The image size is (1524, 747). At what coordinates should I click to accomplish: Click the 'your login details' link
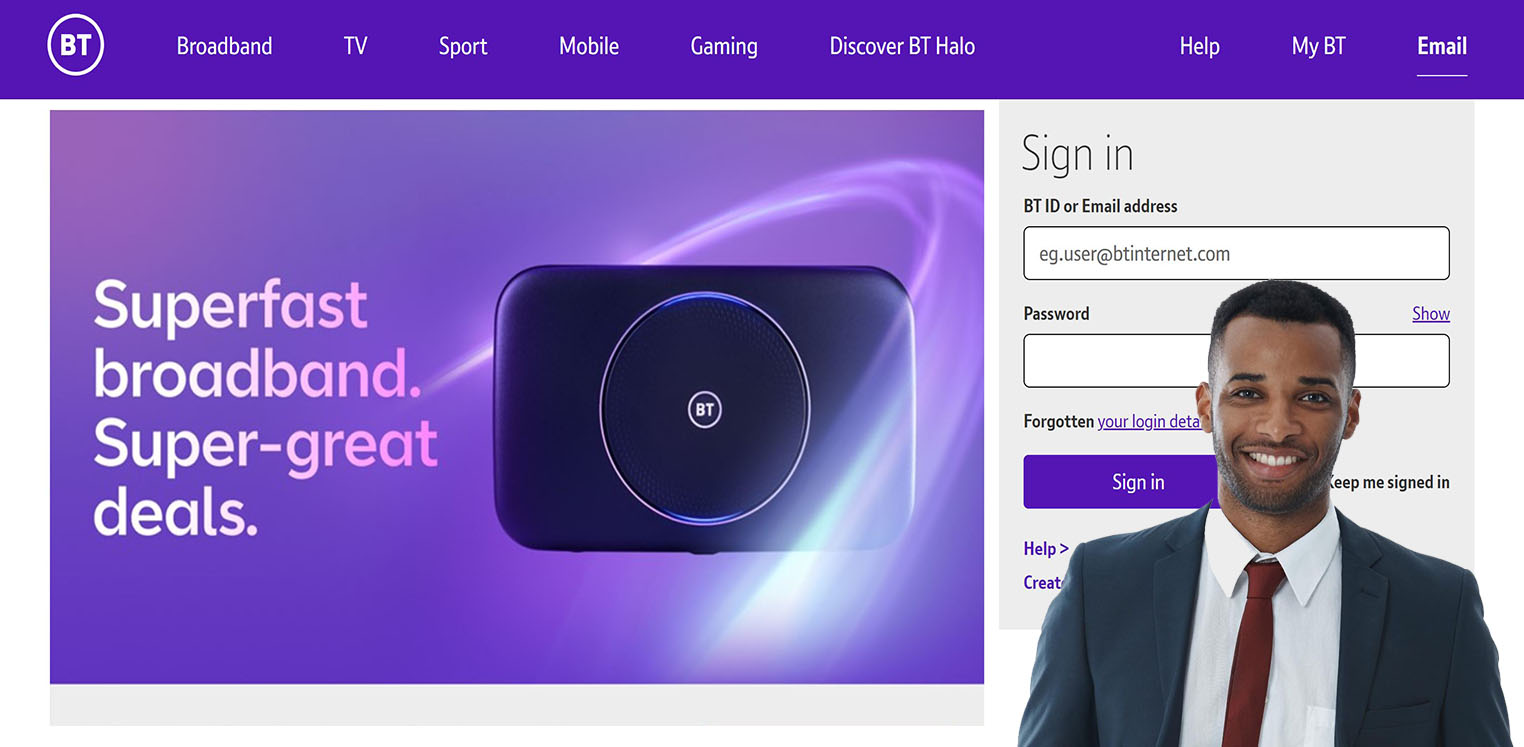[1149, 422]
